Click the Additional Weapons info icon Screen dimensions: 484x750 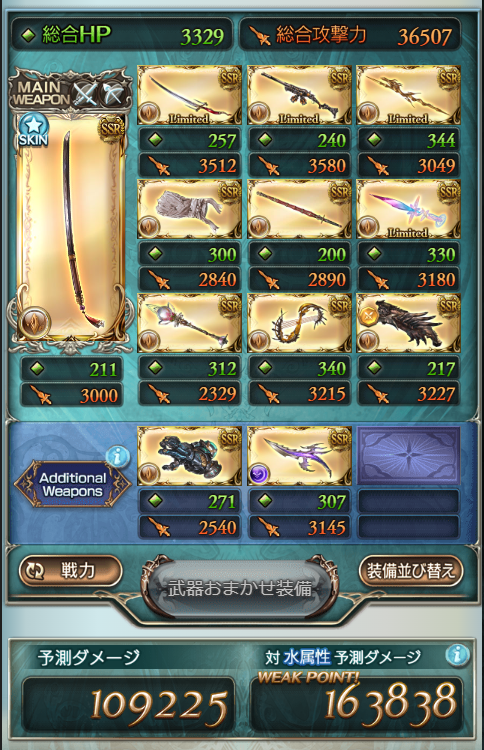[117, 457]
